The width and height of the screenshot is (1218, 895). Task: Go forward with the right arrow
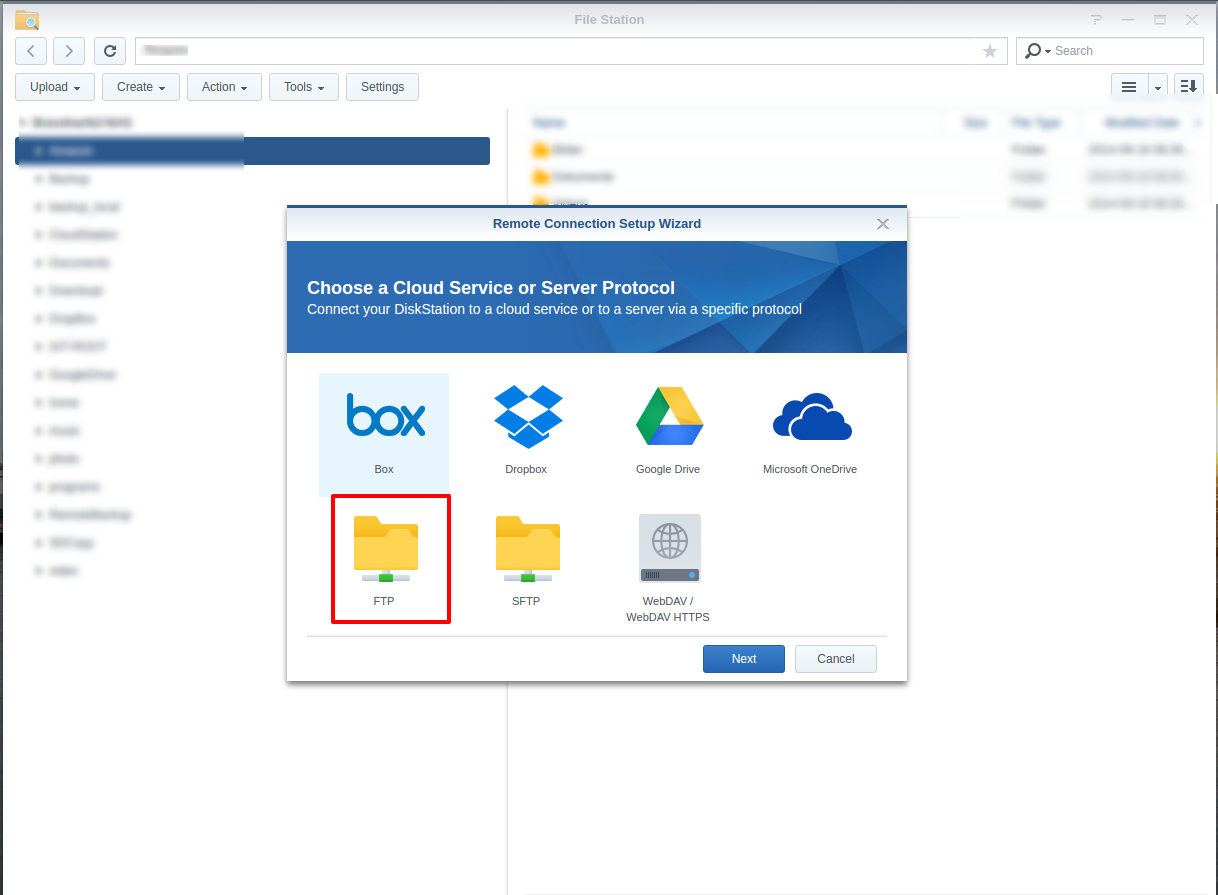[69, 51]
